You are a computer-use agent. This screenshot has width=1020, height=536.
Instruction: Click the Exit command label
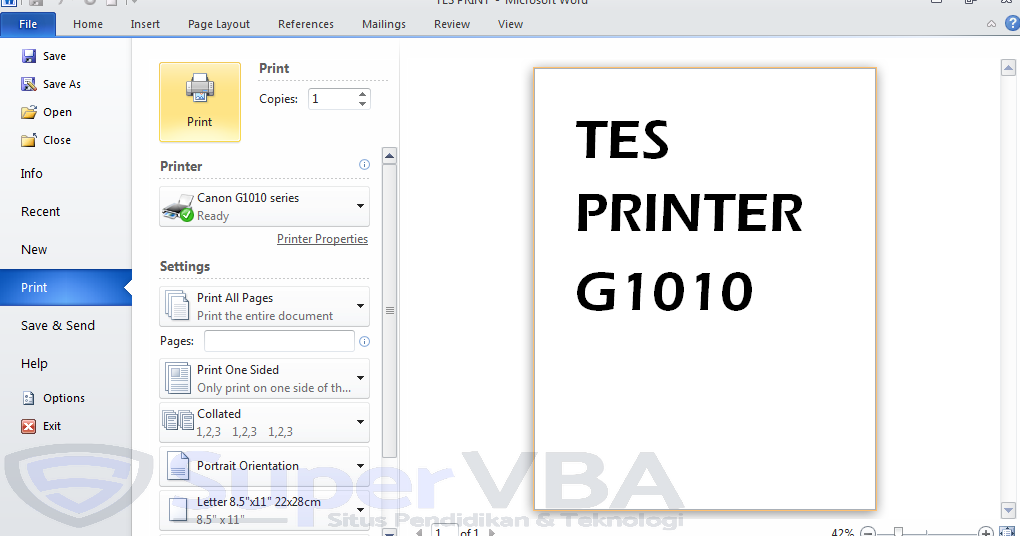coord(52,426)
